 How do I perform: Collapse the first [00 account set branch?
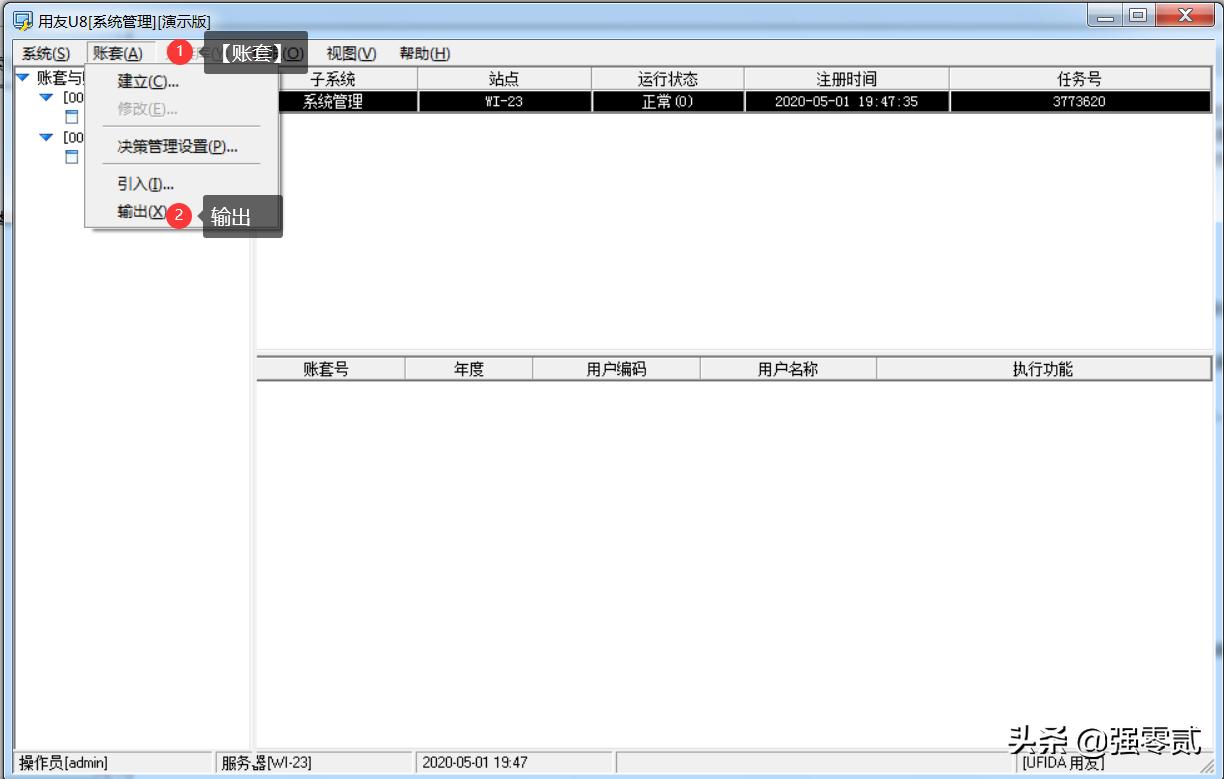[x=44, y=98]
